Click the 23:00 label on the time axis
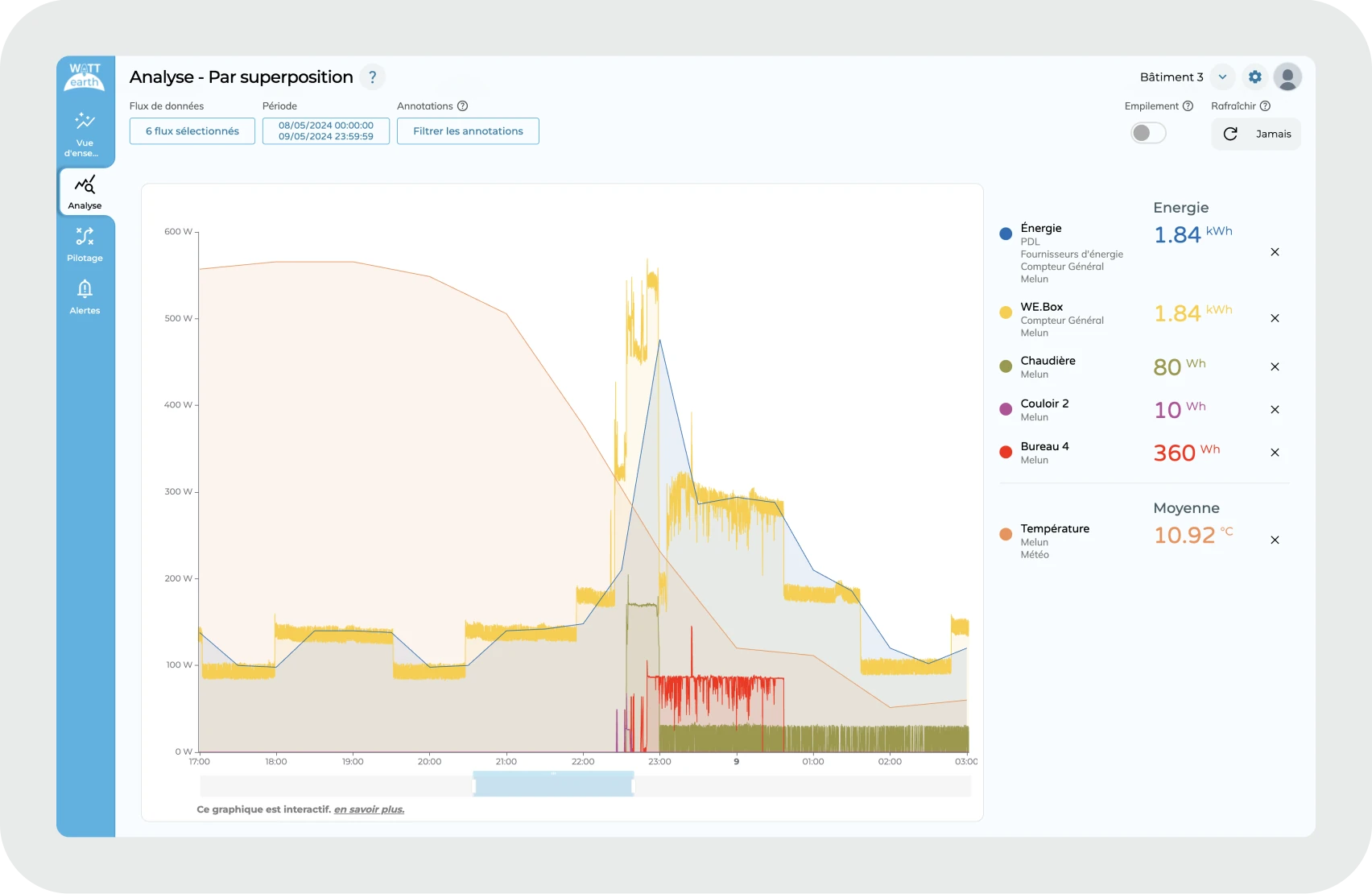1372x894 pixels. (x=659, y=762)
